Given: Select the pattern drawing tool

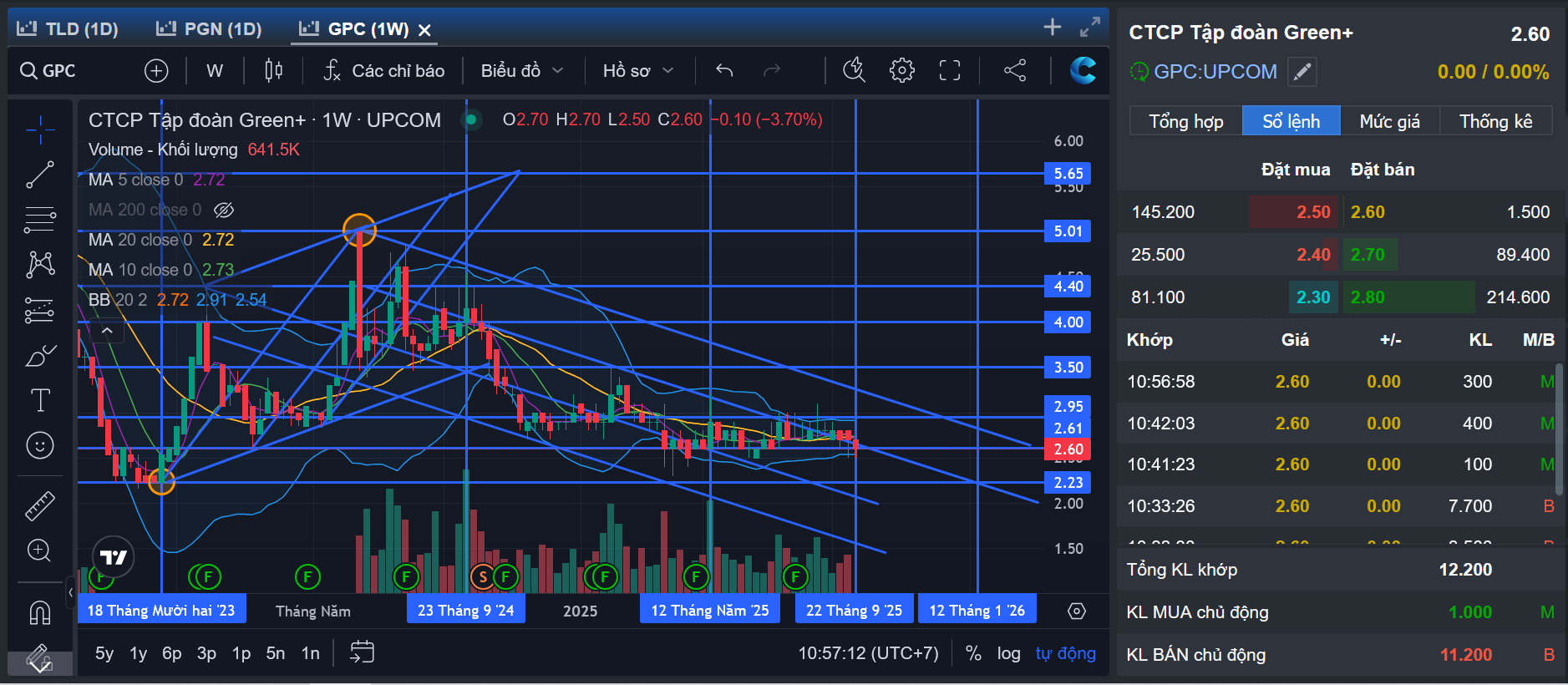Looking at the screenshot, I should coord(40,265).
